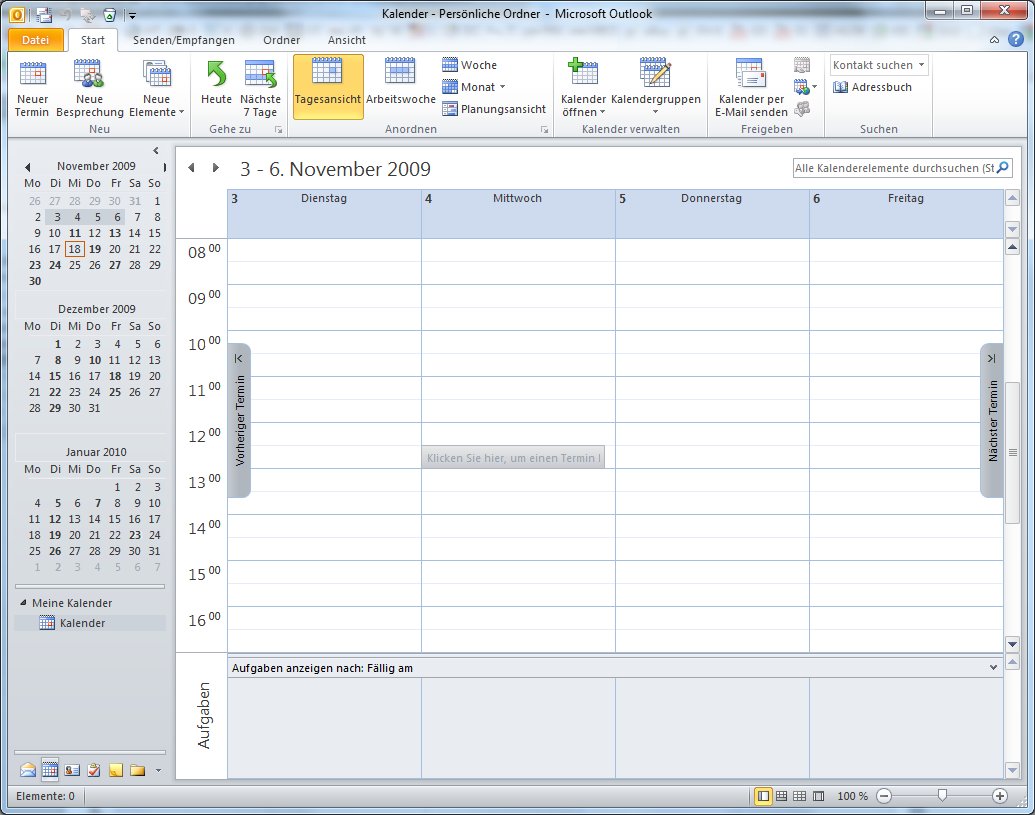Click Quick Access toolbar customize arrow

pos(132,15)
